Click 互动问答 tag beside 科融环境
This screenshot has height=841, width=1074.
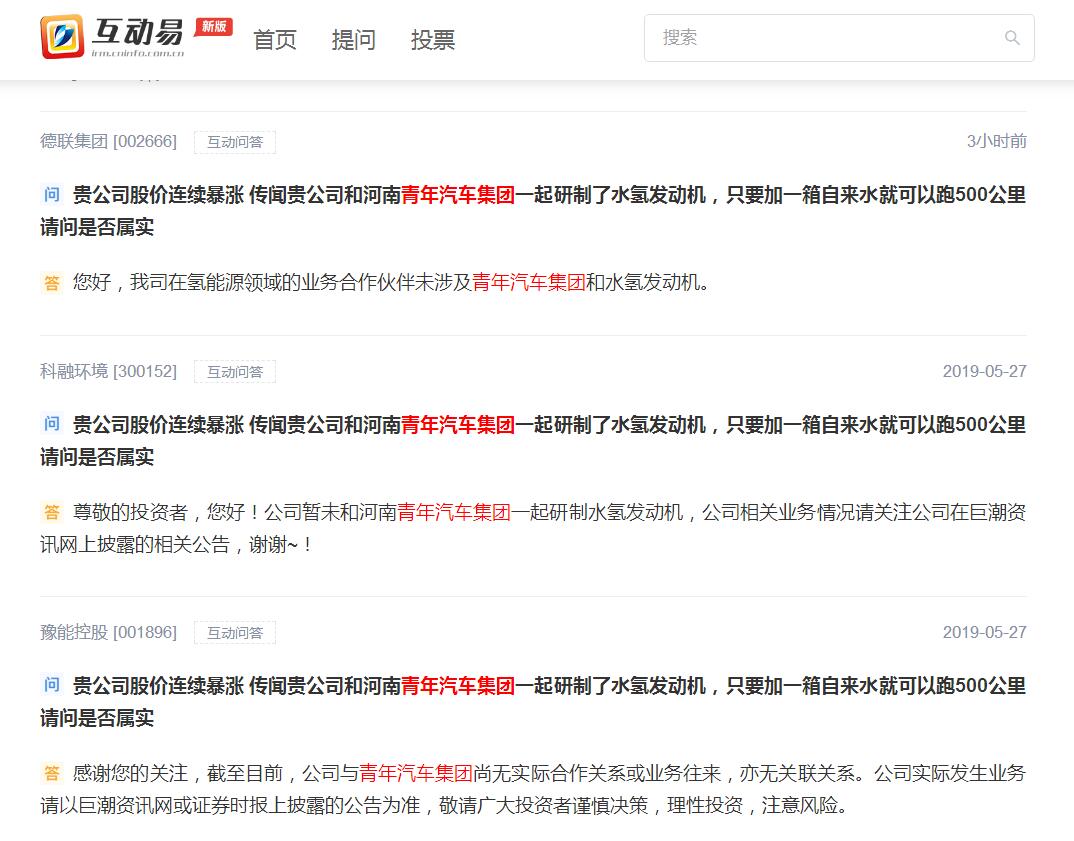pos(235,372)
